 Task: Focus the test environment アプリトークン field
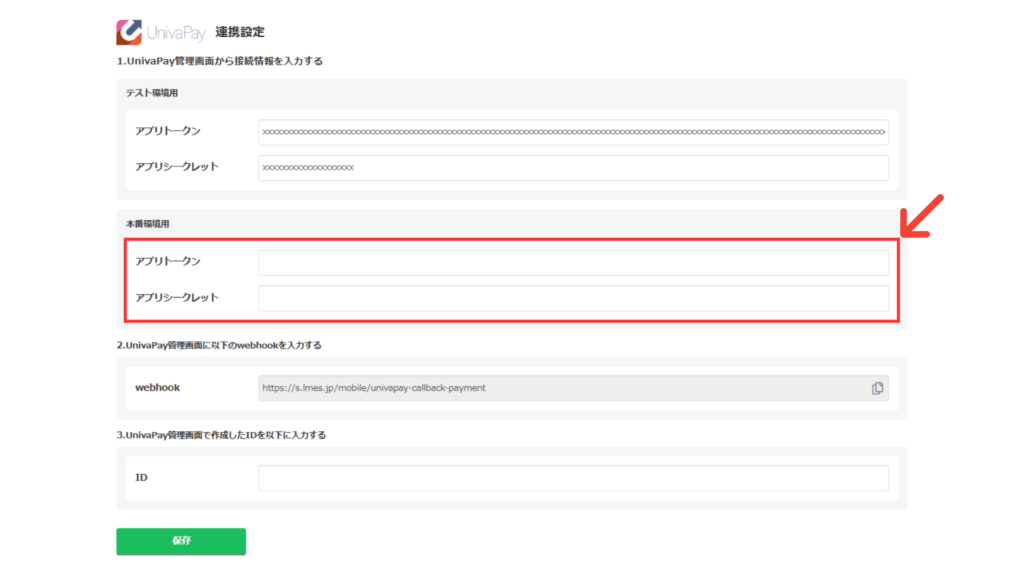pyautogui.click(x=573, y=132)
